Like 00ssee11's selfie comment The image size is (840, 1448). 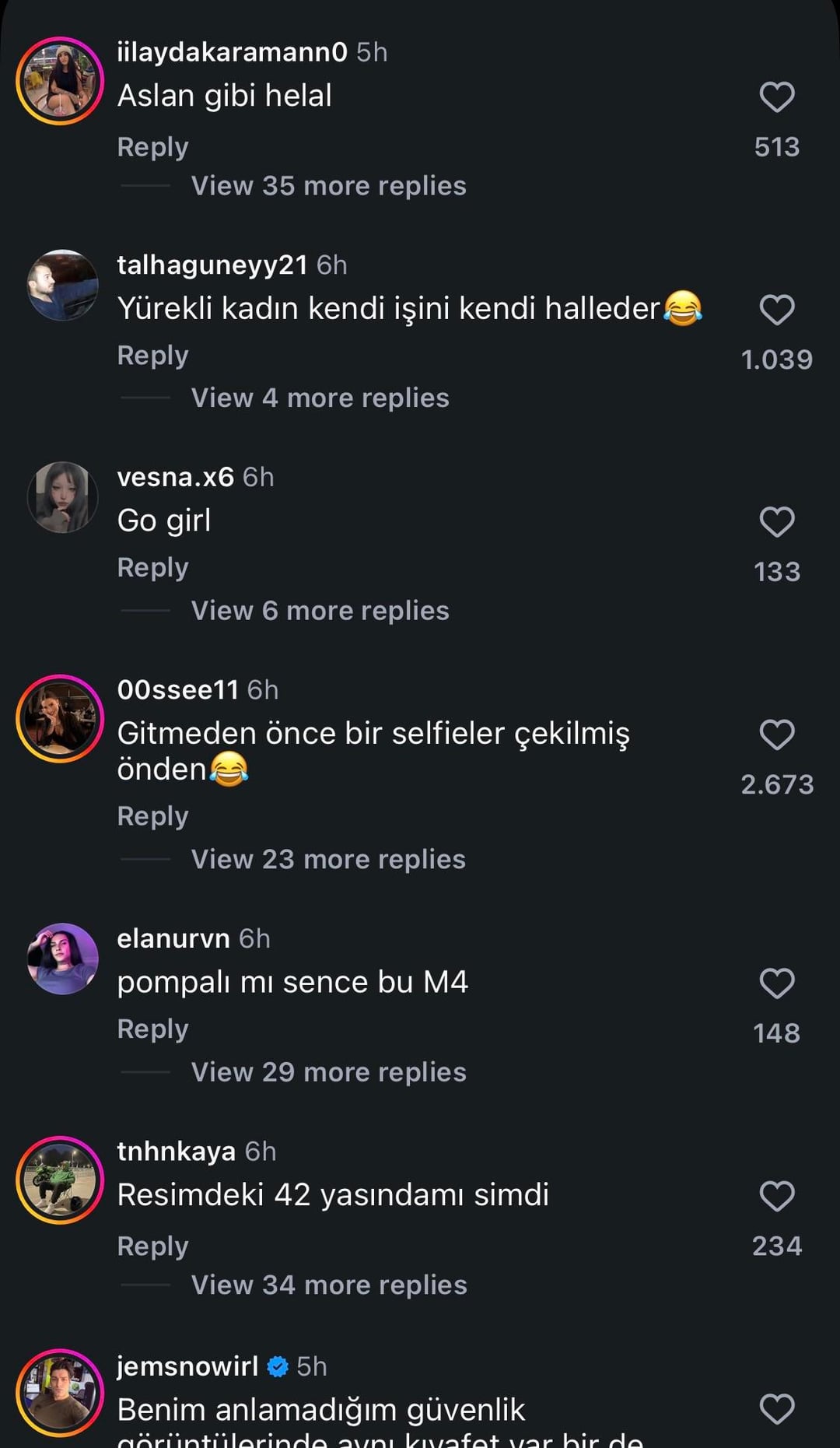[776, 735]
